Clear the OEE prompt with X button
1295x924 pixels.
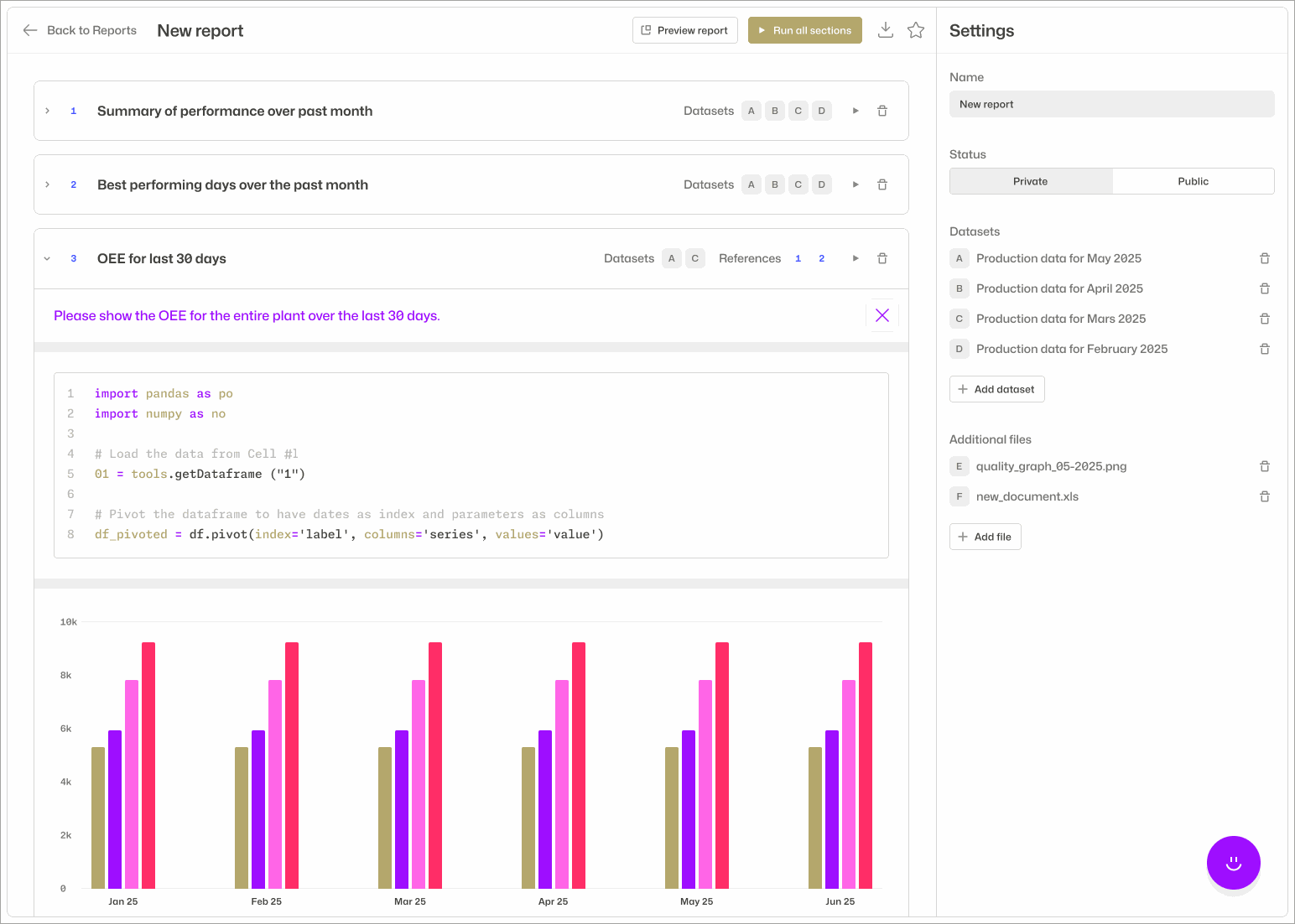[882, 315]
